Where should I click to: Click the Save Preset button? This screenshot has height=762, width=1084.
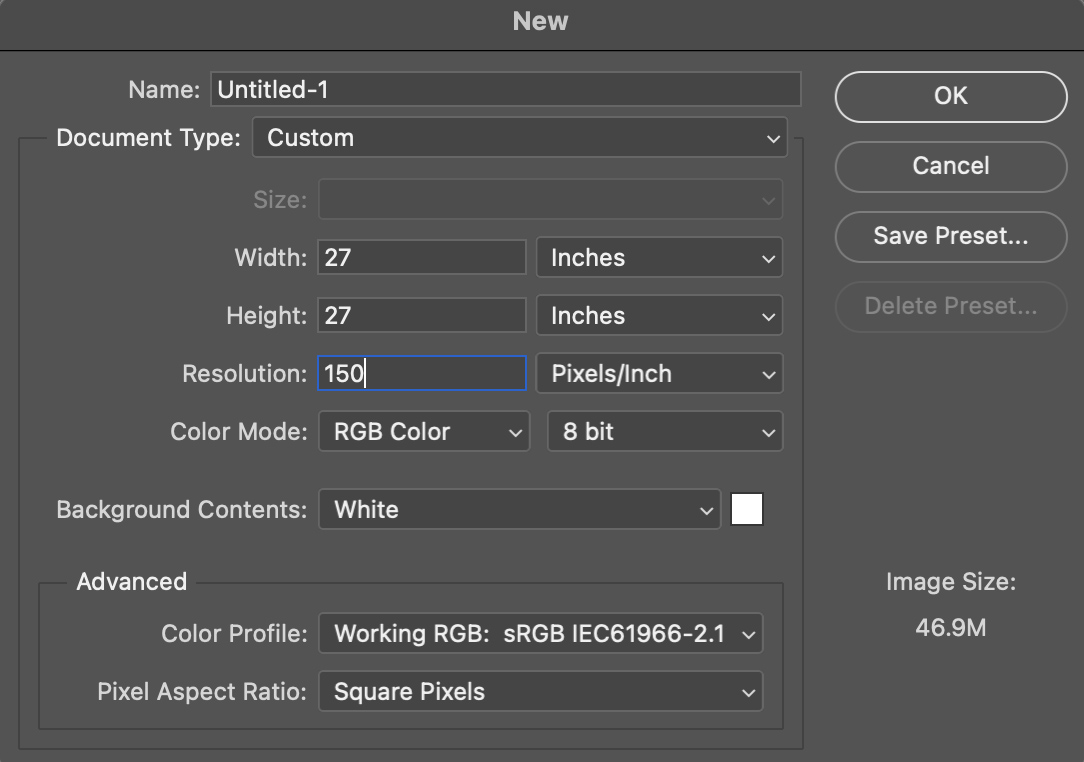[x=951, y=236]
